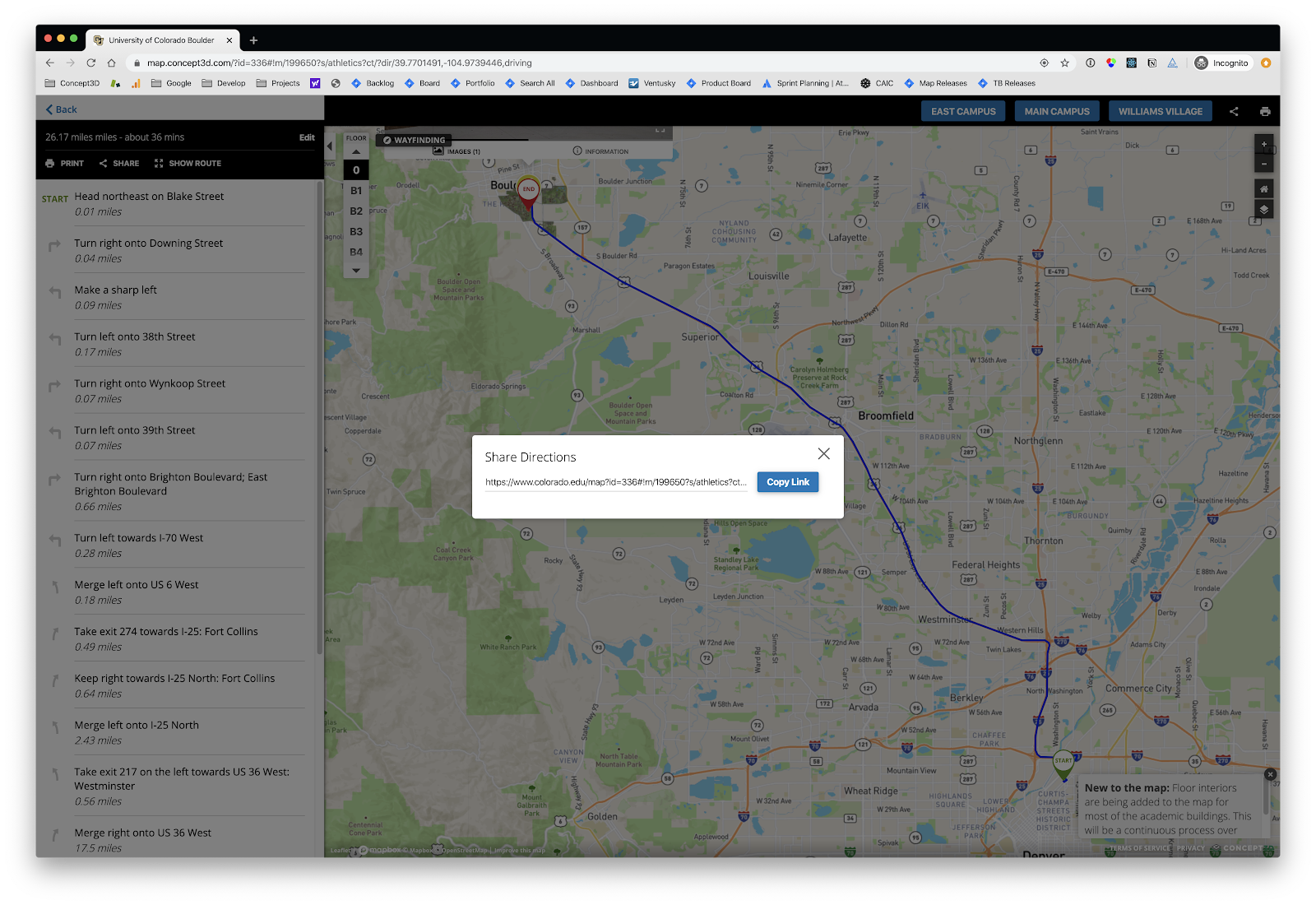Image resolution: width=1316 pixels, height=905 pixels.
Task: Open the multicolor circles extension icon
Action: tap(1111, 63)
